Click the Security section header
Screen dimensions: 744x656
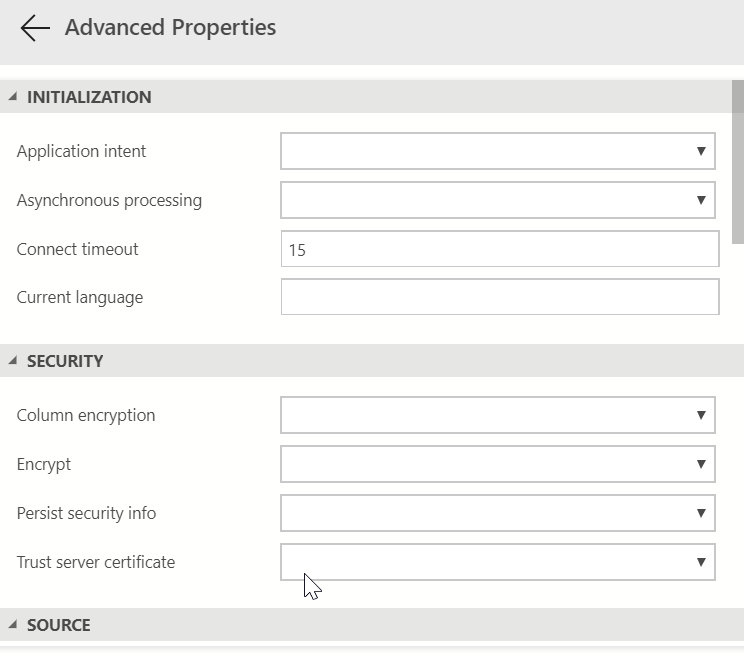coord(65,361)
